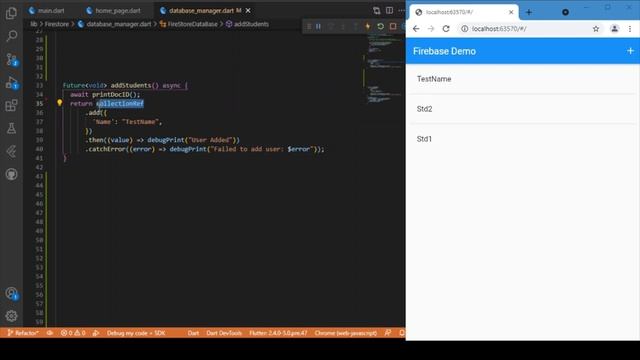Open Chrome profile avatar
The height and width of the screenshot is (360, 640).
[x=614, y=29]
